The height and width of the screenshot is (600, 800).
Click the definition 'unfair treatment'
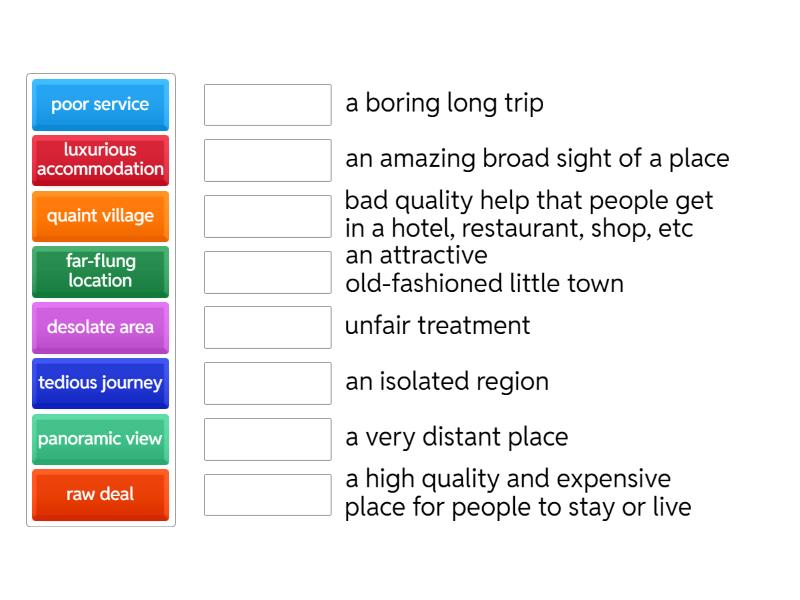click(x=438, y=326)
